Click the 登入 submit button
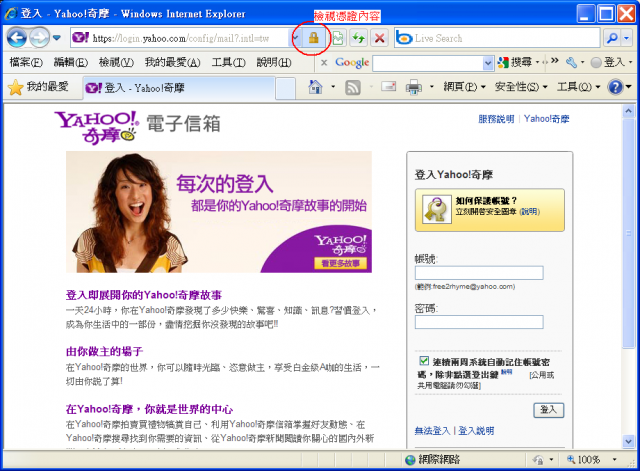The width and height of the screenshot is (640, 471). 549,410
